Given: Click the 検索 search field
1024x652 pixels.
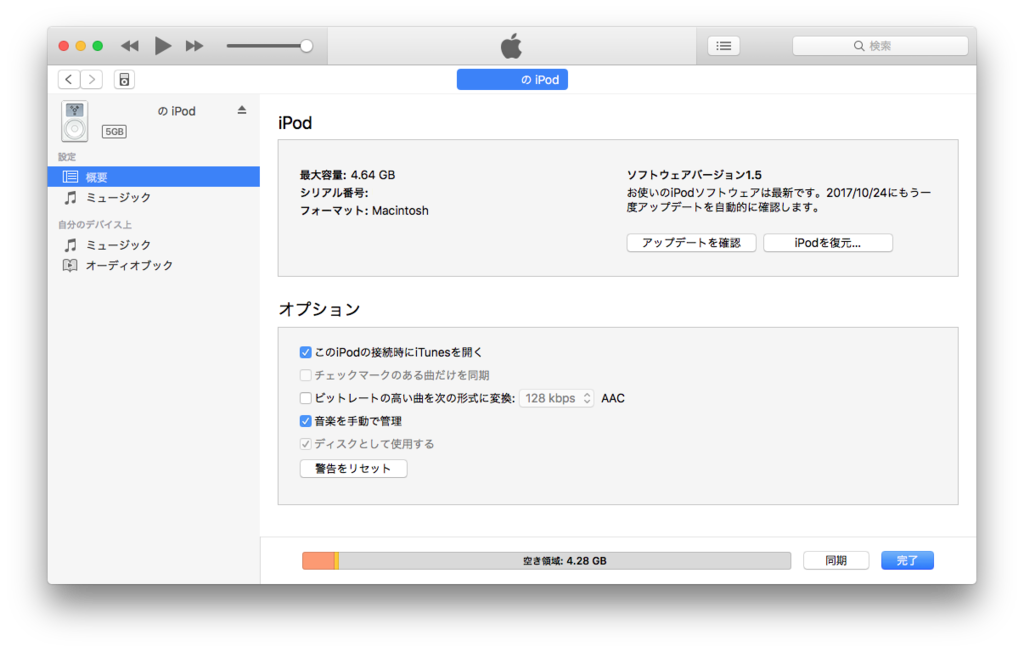Looking at the screenshot, I should pos(880,46).
